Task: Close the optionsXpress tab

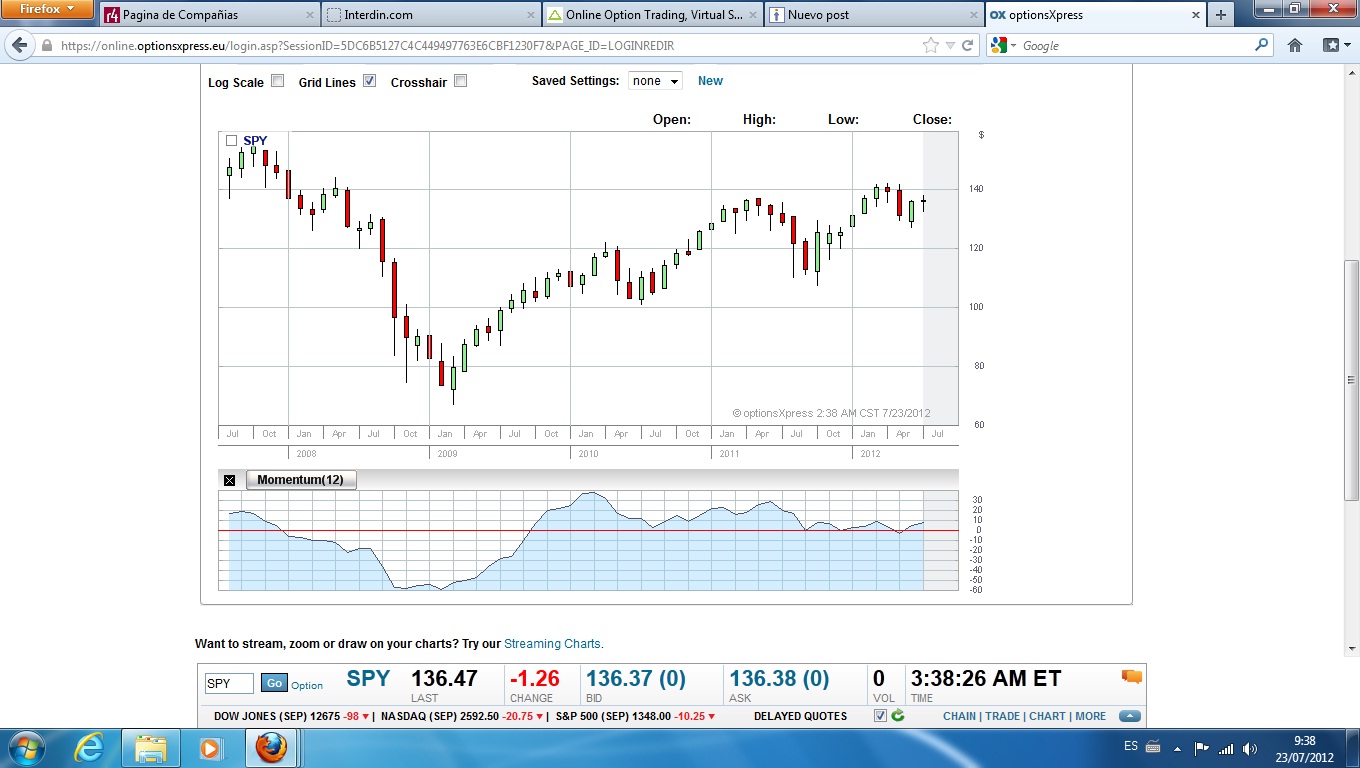Action: point(1194,15)
